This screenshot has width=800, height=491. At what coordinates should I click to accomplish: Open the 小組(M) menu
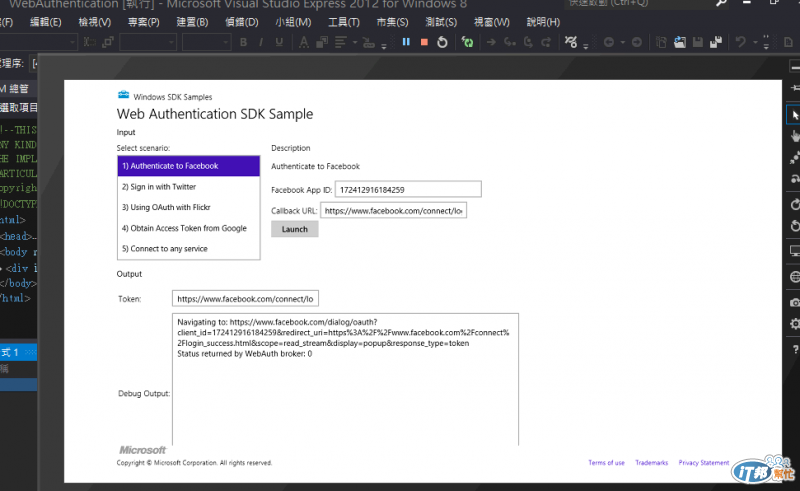click(293, 22)
